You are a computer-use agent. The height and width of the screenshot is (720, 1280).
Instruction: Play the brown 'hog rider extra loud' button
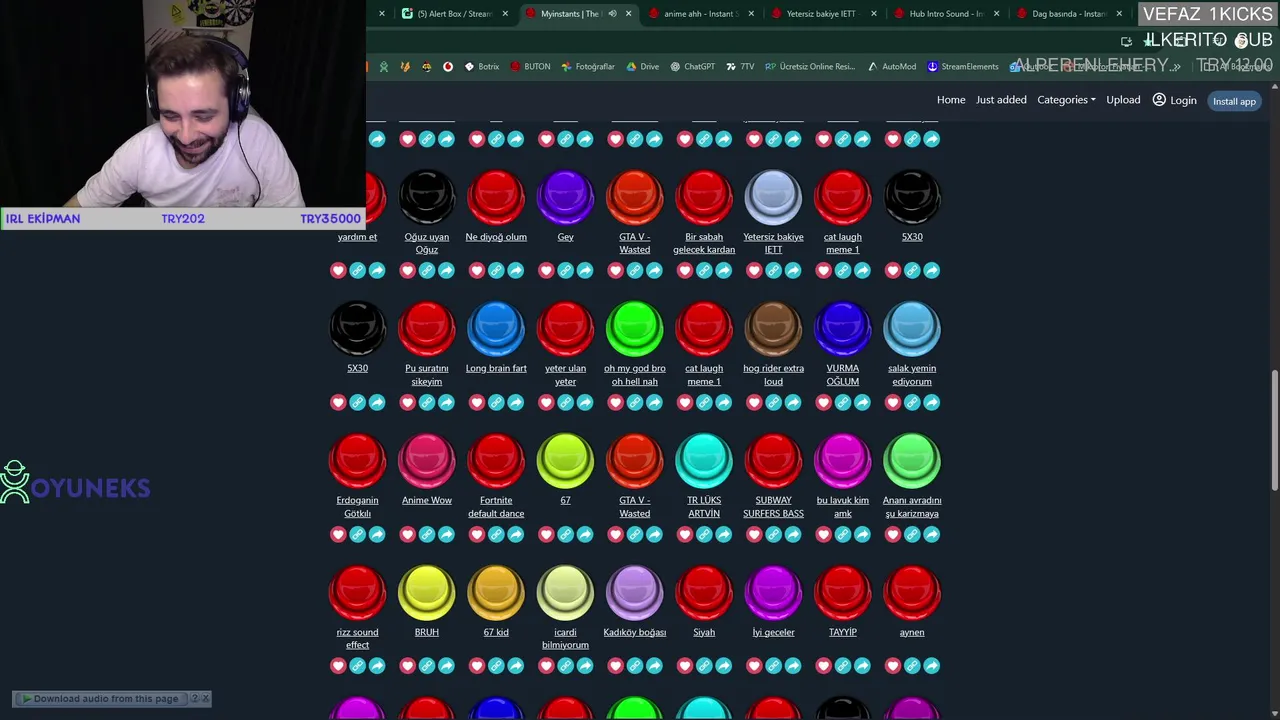point(773,328)
